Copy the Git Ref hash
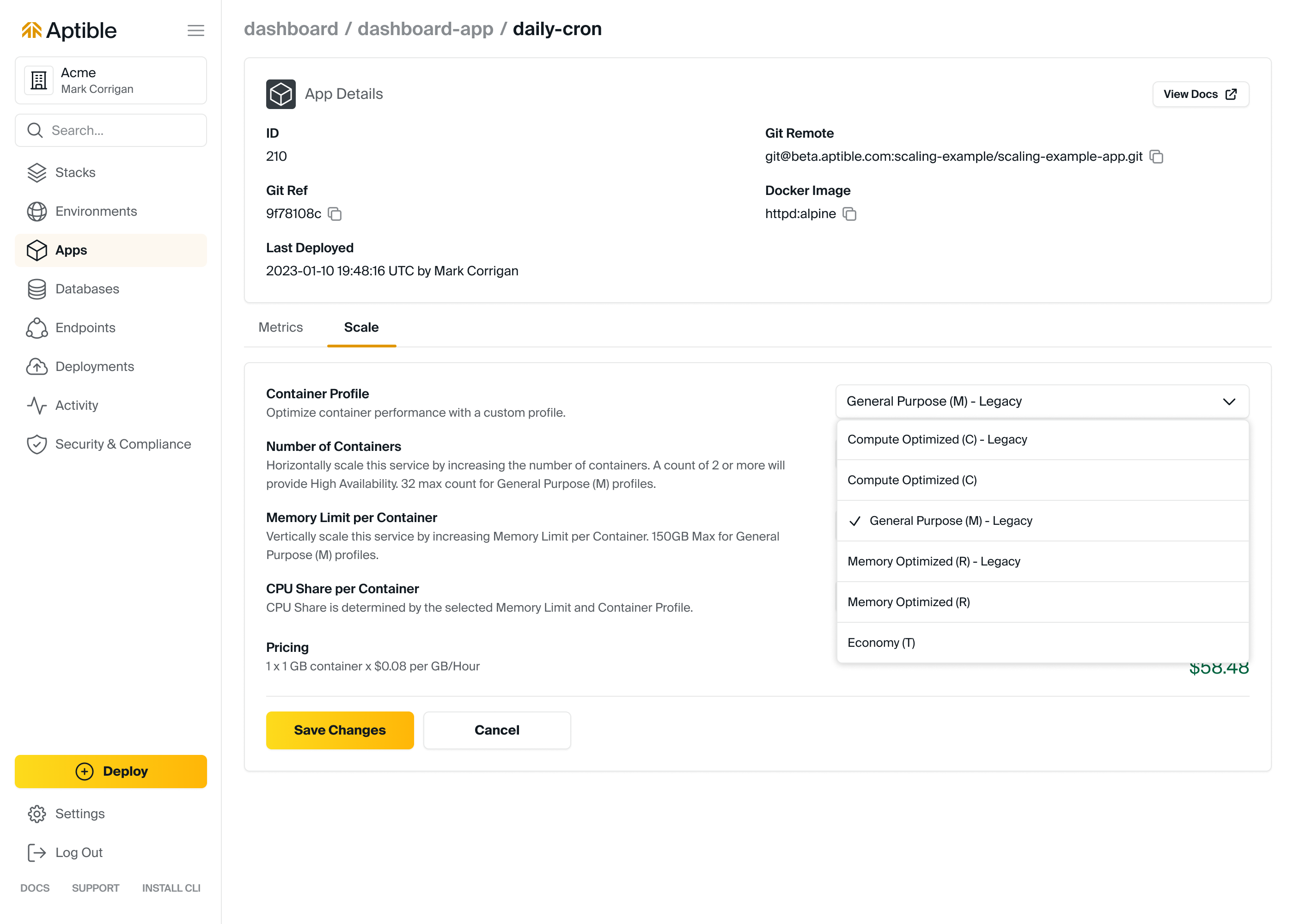This screenshot has width=1294, height=924. (x=335, y=214)
